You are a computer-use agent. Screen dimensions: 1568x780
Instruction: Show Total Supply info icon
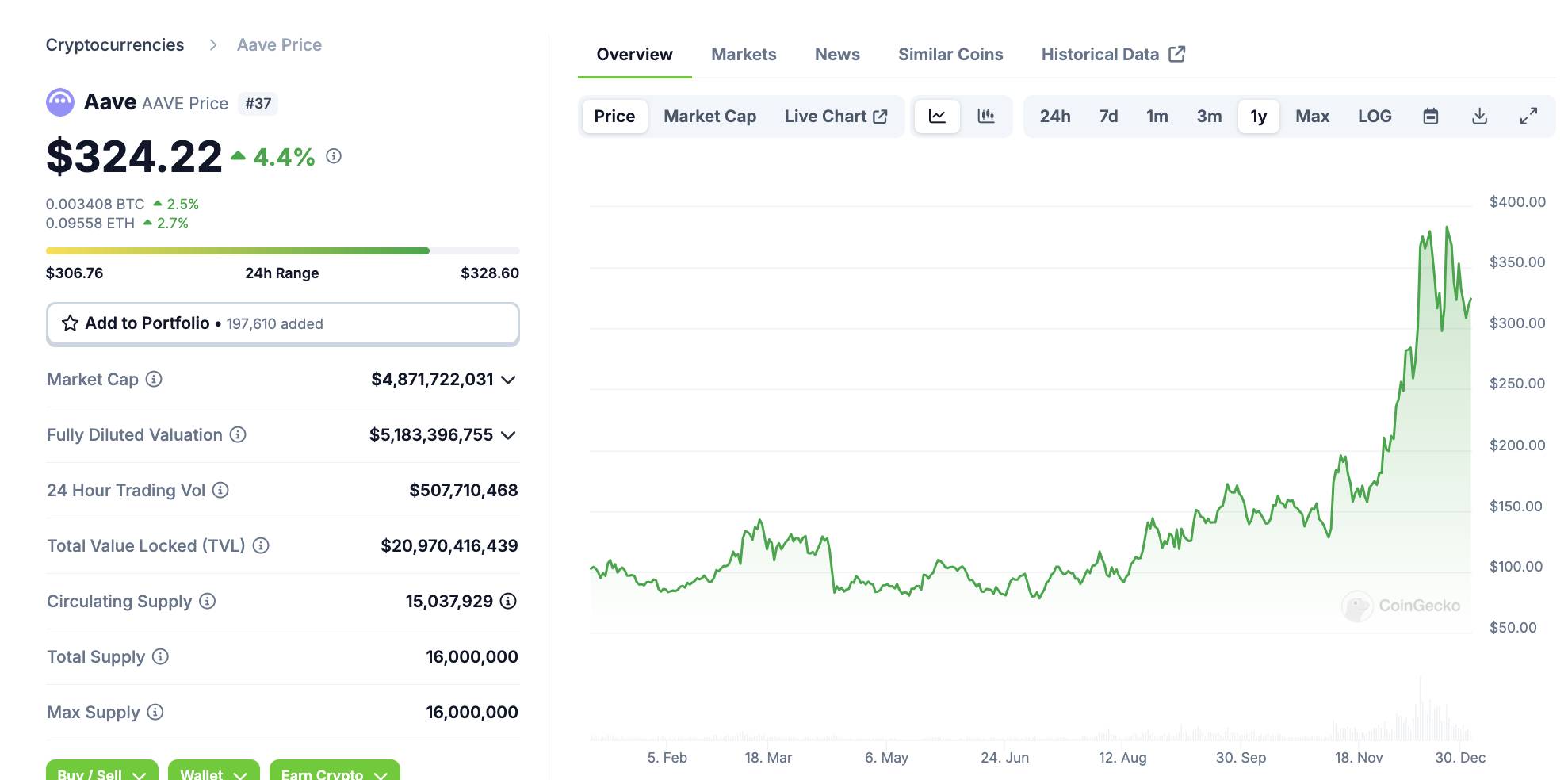[160, 656]
